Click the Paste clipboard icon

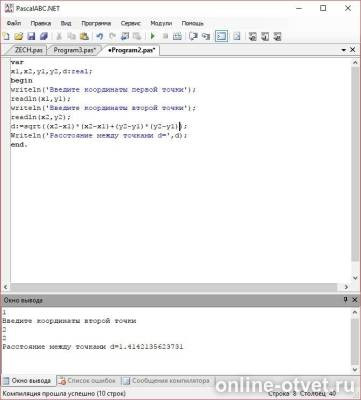(x=84, y=36)
